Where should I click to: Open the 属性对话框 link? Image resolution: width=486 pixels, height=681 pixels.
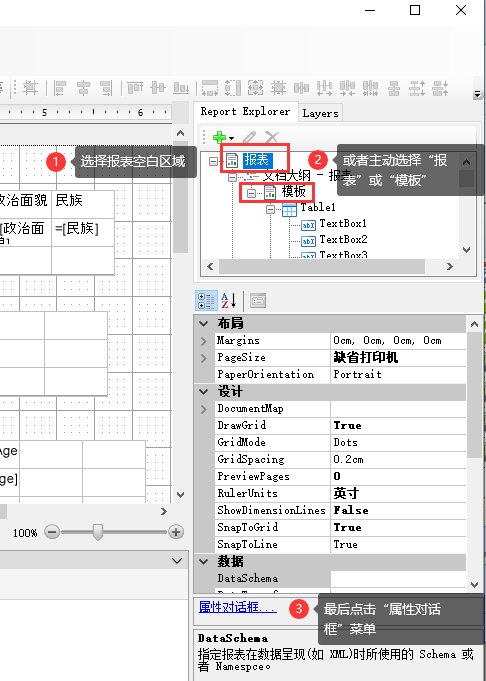coord(238,607)
